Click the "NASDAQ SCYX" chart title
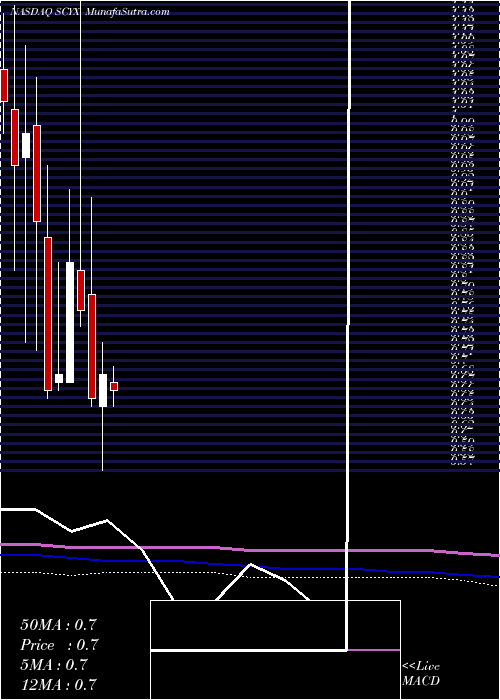Screen dimensions: 500x700 45,12
